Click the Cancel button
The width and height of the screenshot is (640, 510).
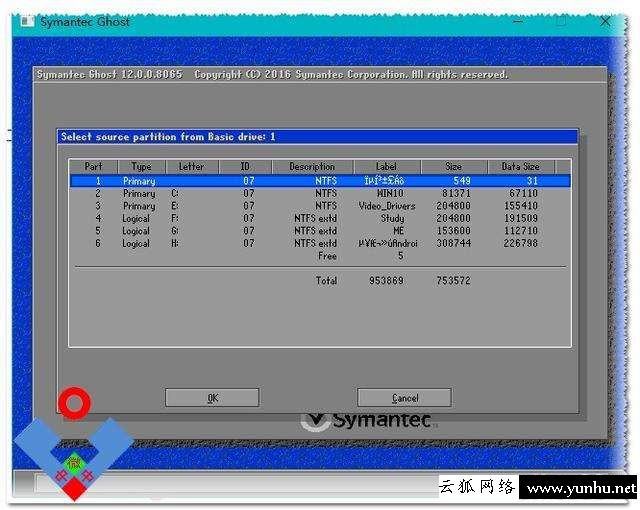point(404,397)
